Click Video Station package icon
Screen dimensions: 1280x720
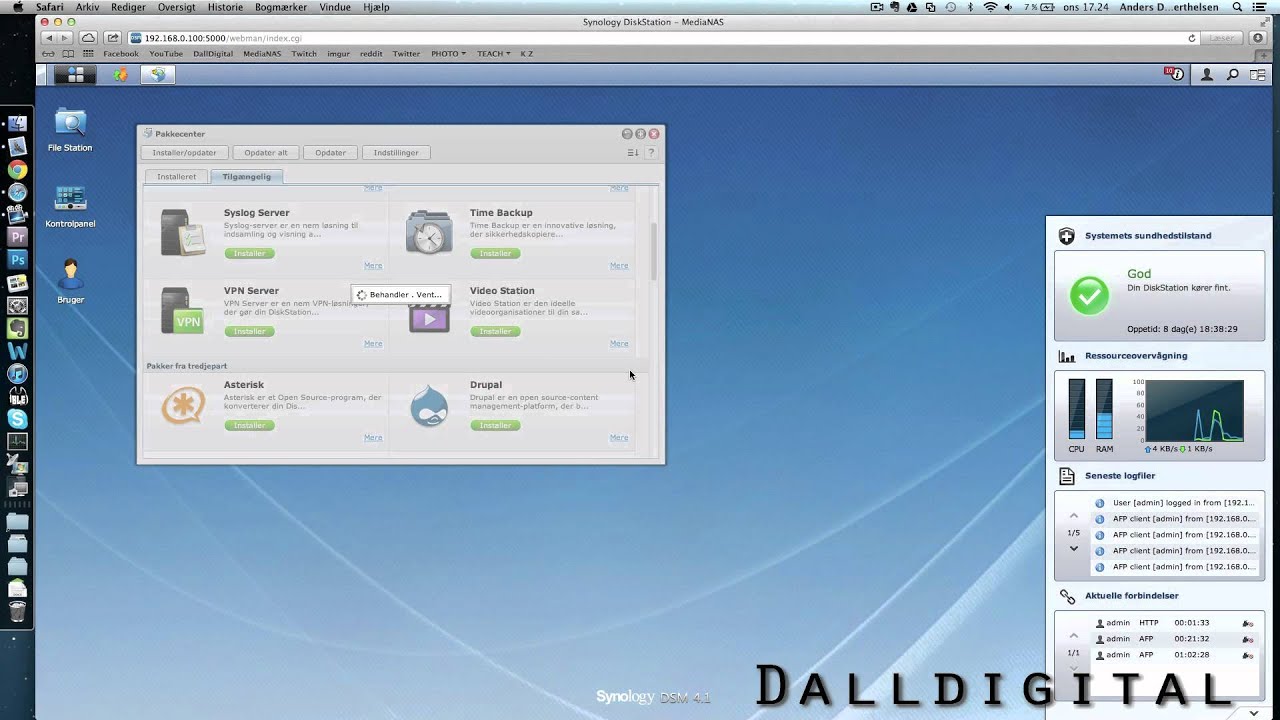coord(429,316)
